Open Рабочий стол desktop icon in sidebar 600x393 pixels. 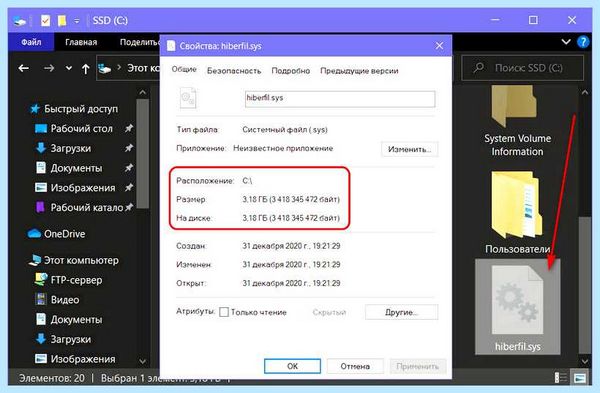[x=41, y=128]
